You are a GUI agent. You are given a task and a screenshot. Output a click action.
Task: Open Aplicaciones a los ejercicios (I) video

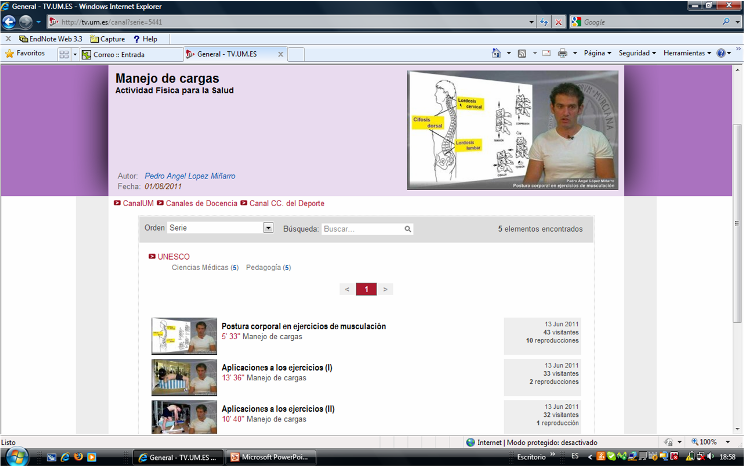277,368
